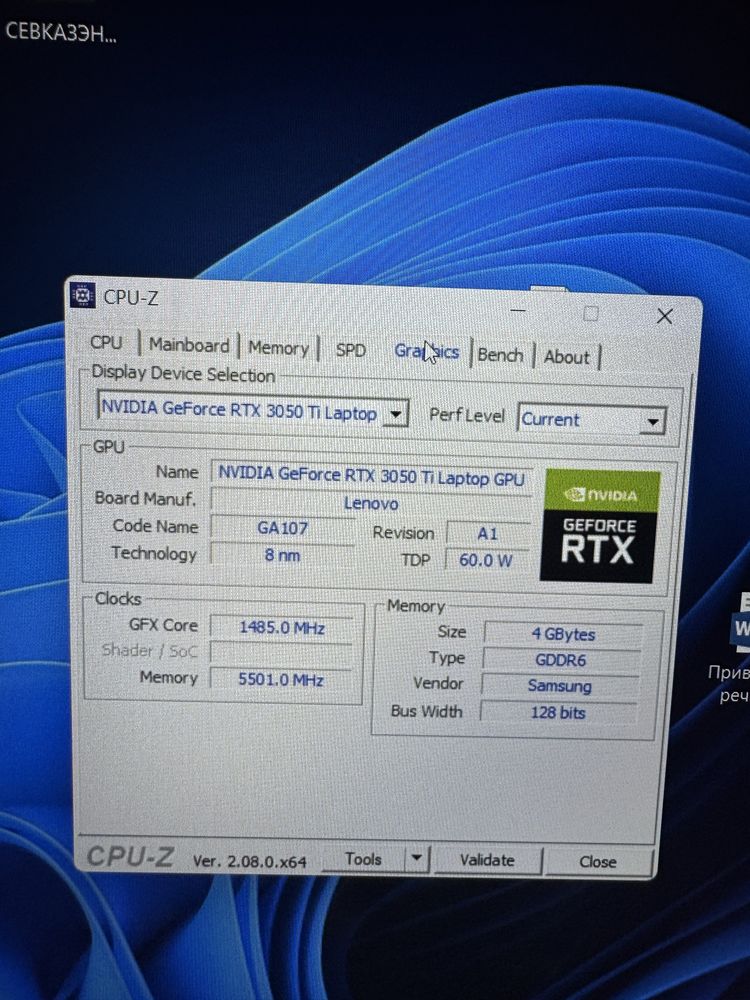
Task: Expand the Tools dropdown arrow
Action: click(416, 858)
